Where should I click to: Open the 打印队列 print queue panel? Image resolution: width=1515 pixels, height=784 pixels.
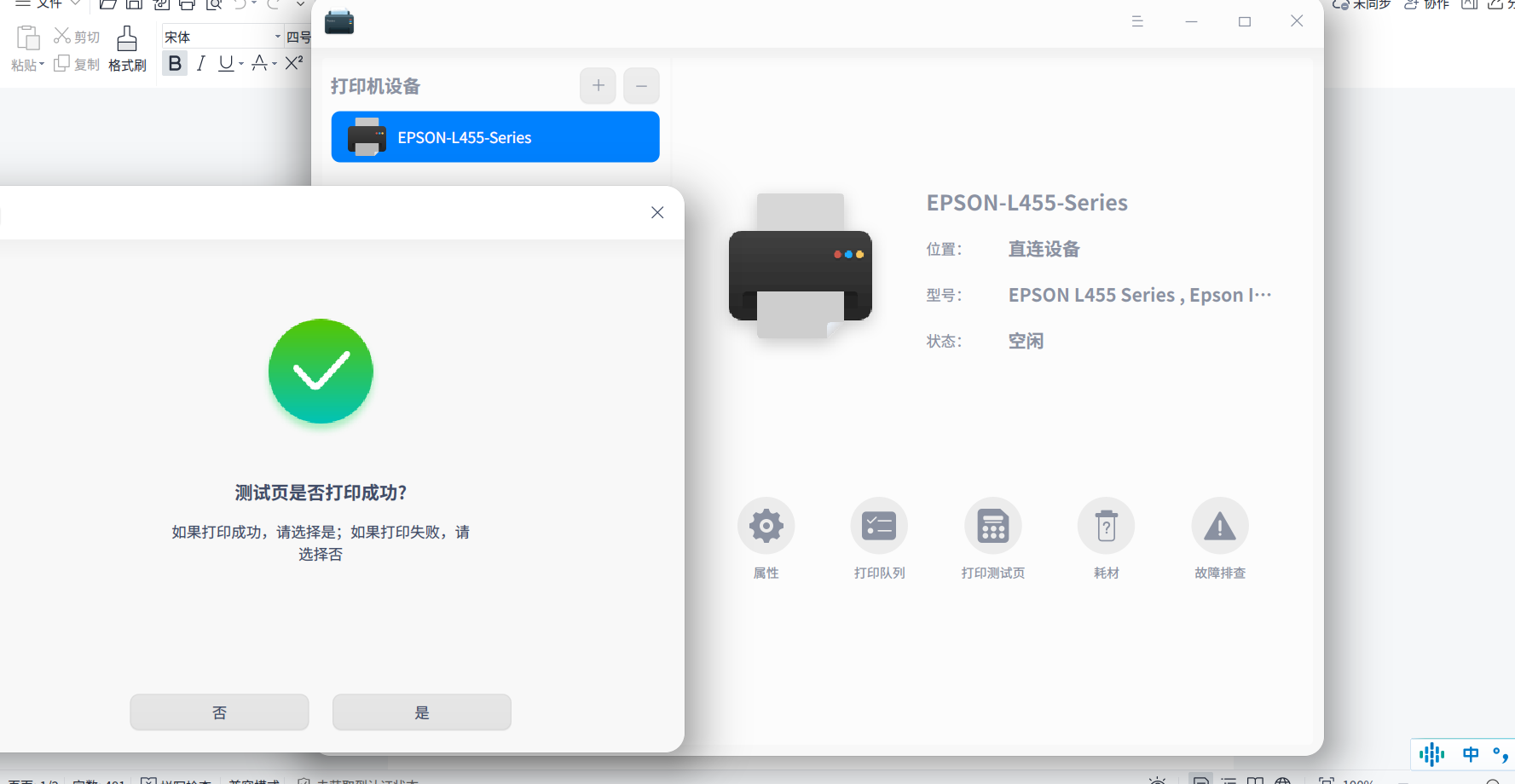[x=879, y=525]
